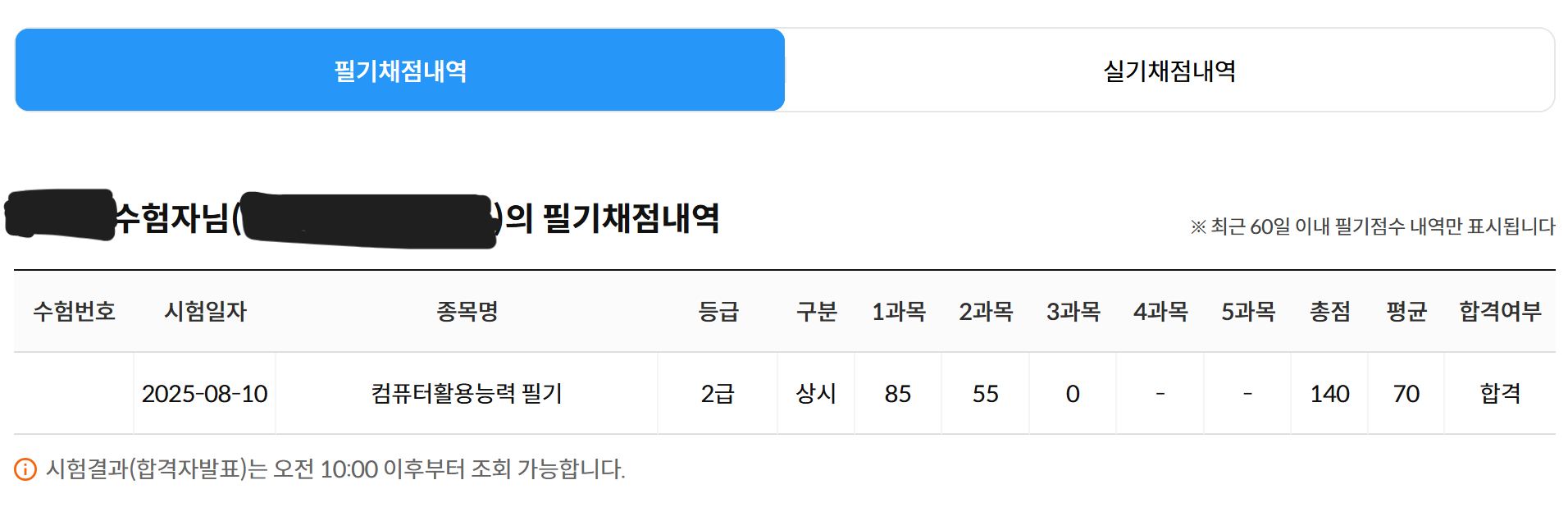
Task: Select the exam date 2025-08-10 cell
Action: click(x=205, y=394)
